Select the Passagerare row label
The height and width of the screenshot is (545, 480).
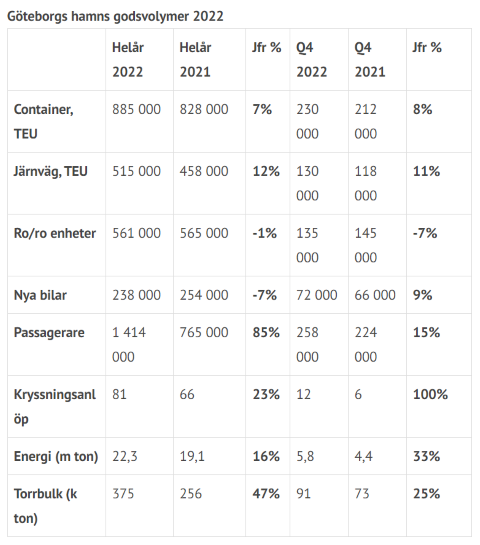[49, 333]
